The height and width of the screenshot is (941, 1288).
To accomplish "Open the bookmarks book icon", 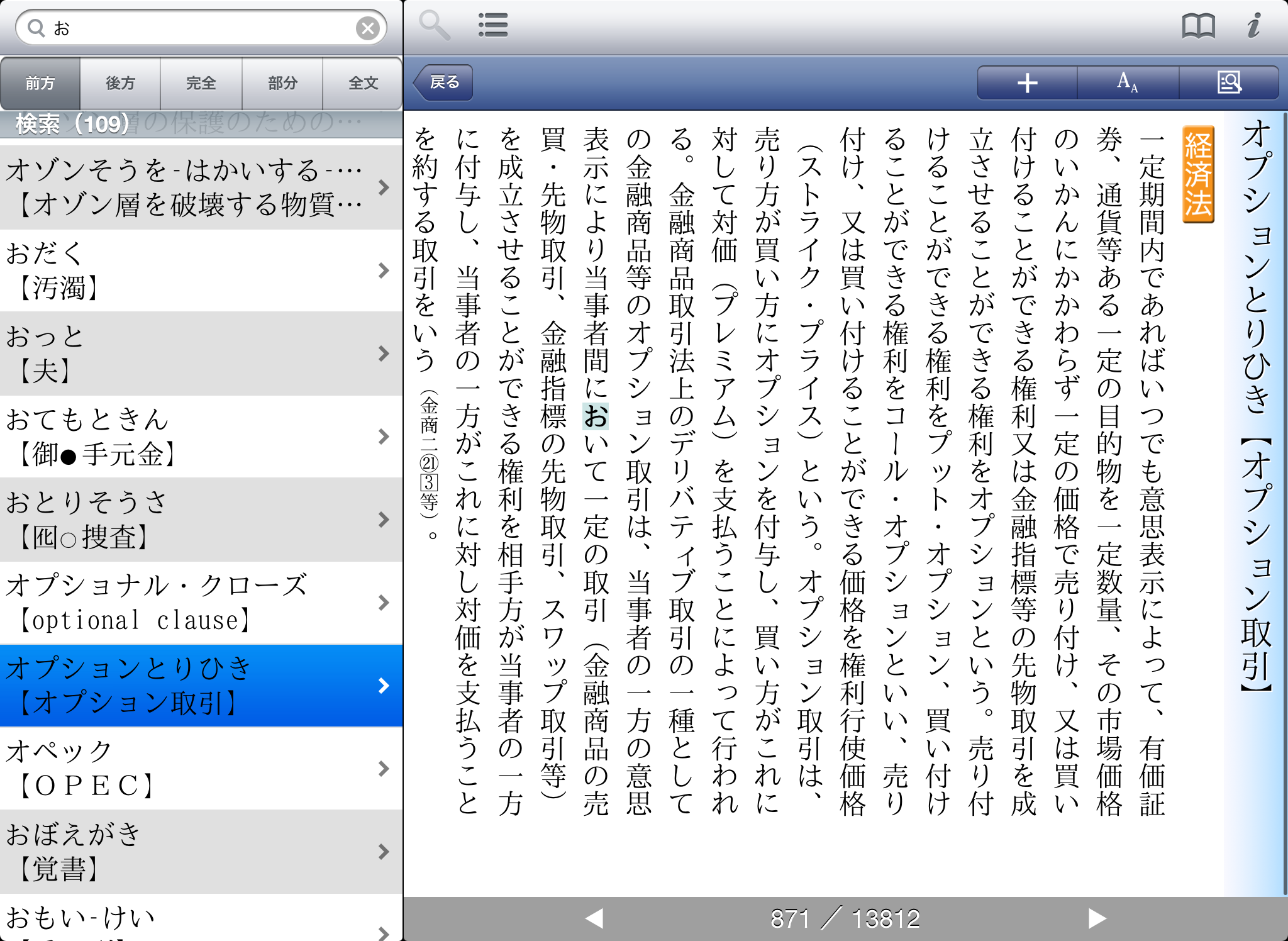I will [x=1198, y=26].
